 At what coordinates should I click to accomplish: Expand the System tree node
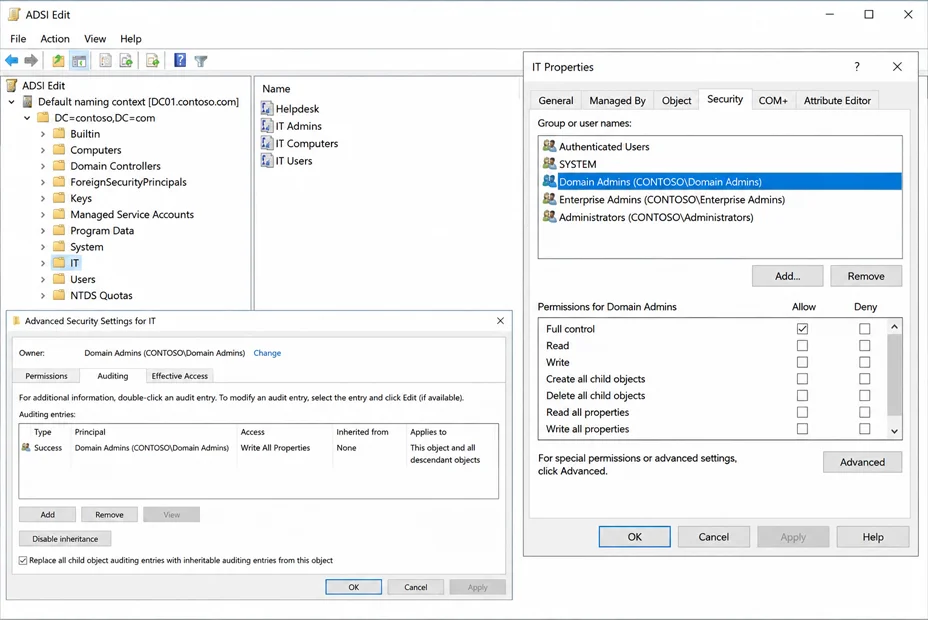pos(43,247)
